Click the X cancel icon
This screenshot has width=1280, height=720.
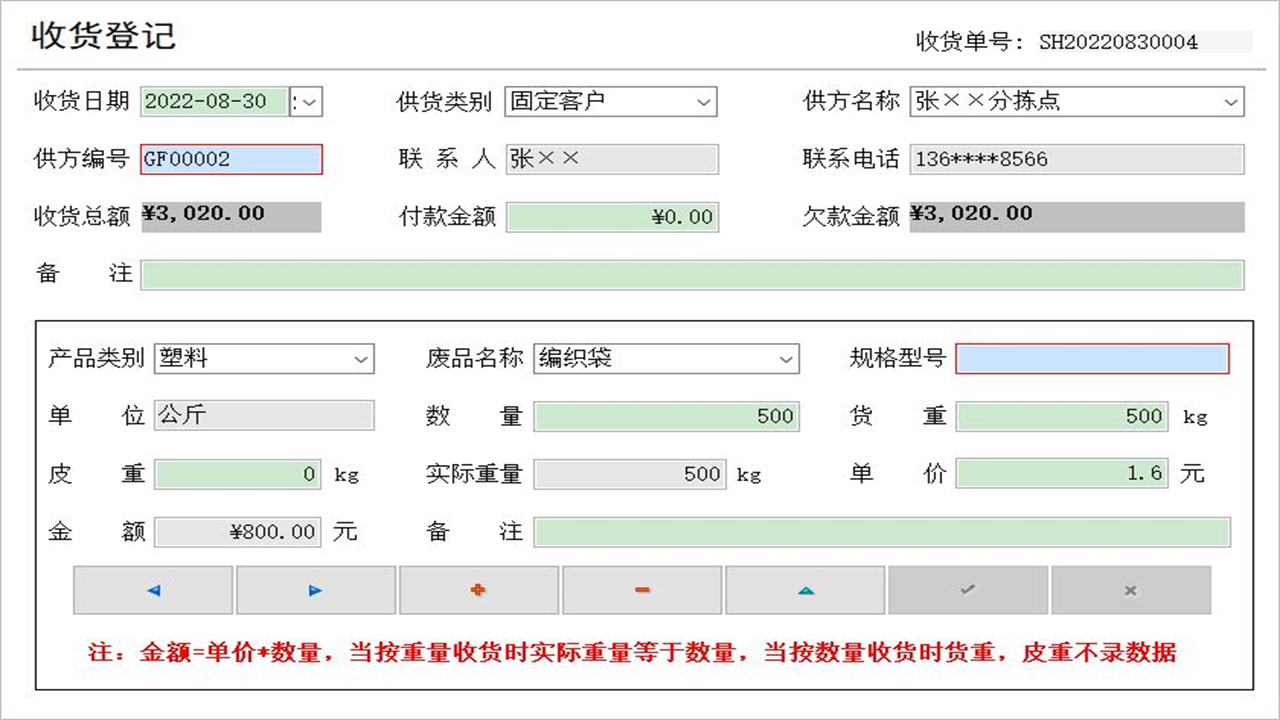pyautogui.click(x=1131, y=590)
